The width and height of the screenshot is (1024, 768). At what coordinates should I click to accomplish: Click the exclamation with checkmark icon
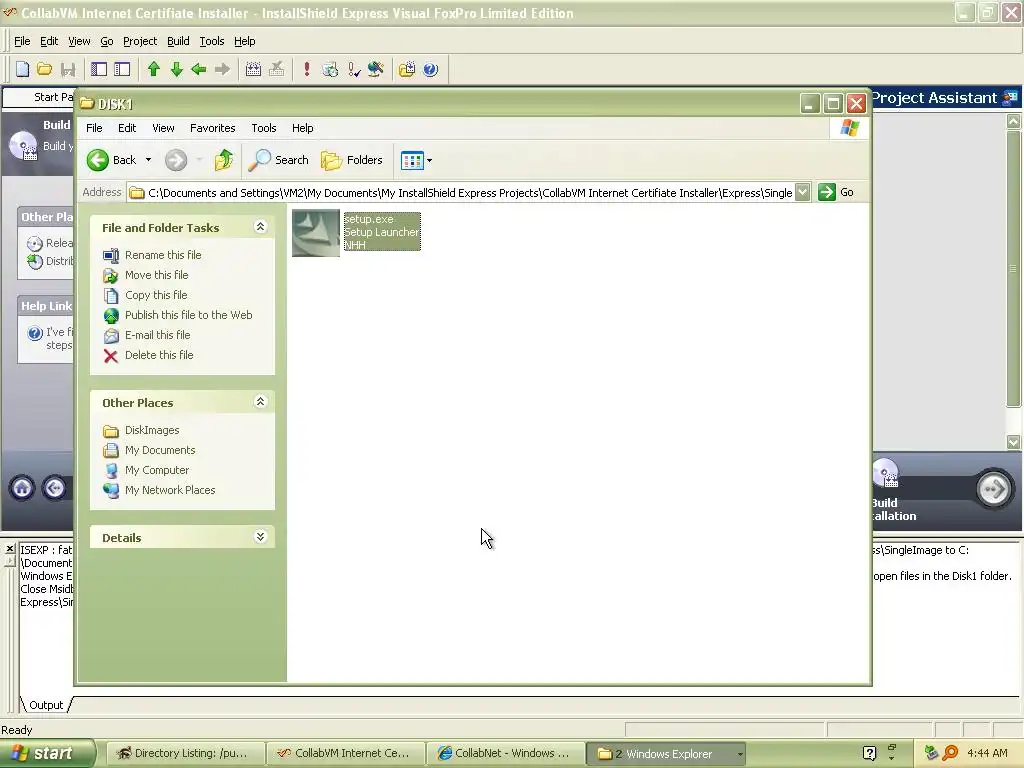click(x=354, y=69)
